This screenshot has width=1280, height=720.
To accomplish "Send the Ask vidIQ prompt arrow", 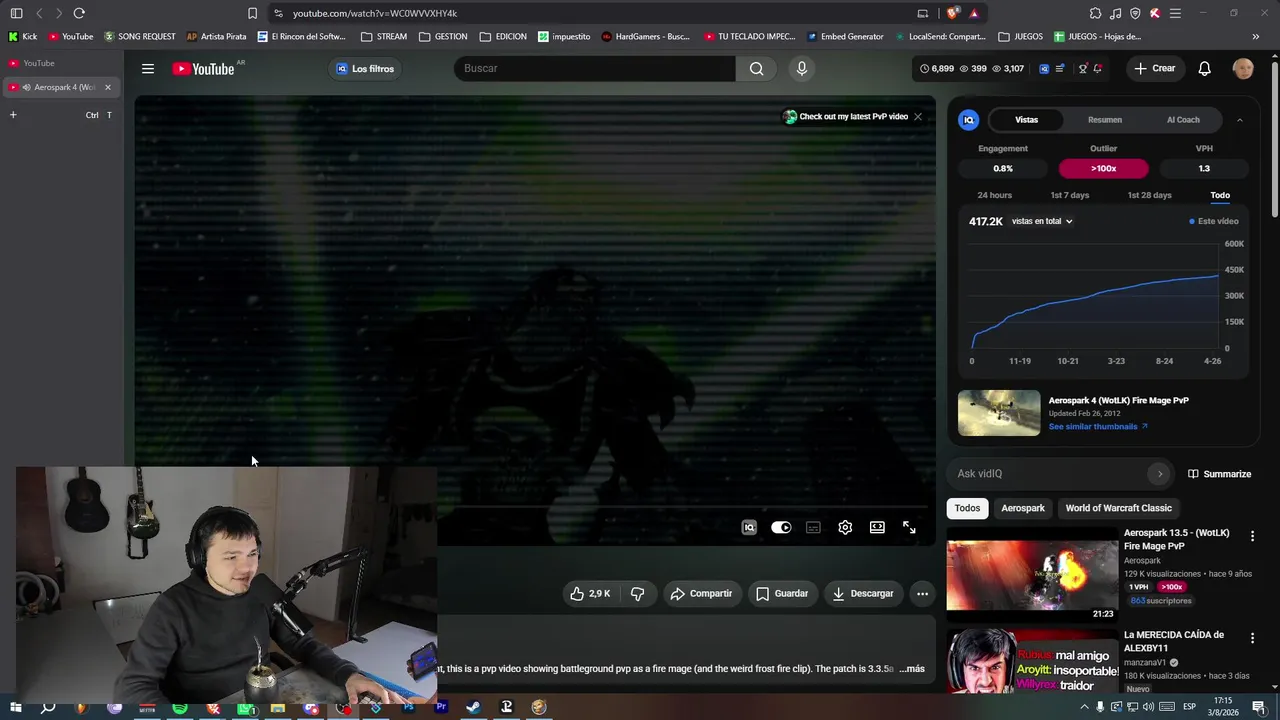I will click(1159, 474).
